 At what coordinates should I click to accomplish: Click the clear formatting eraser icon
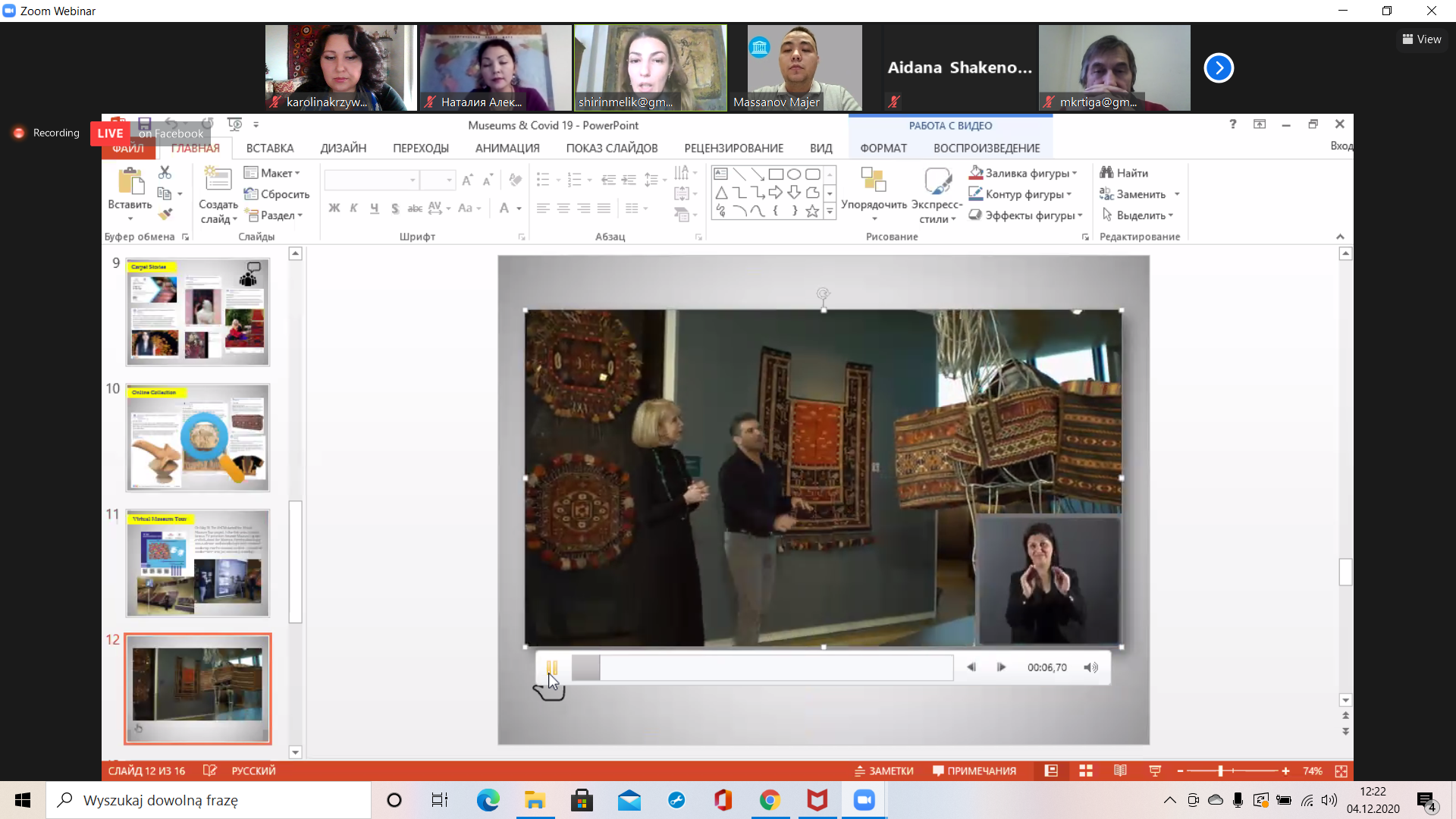click(x=516, y=180)
